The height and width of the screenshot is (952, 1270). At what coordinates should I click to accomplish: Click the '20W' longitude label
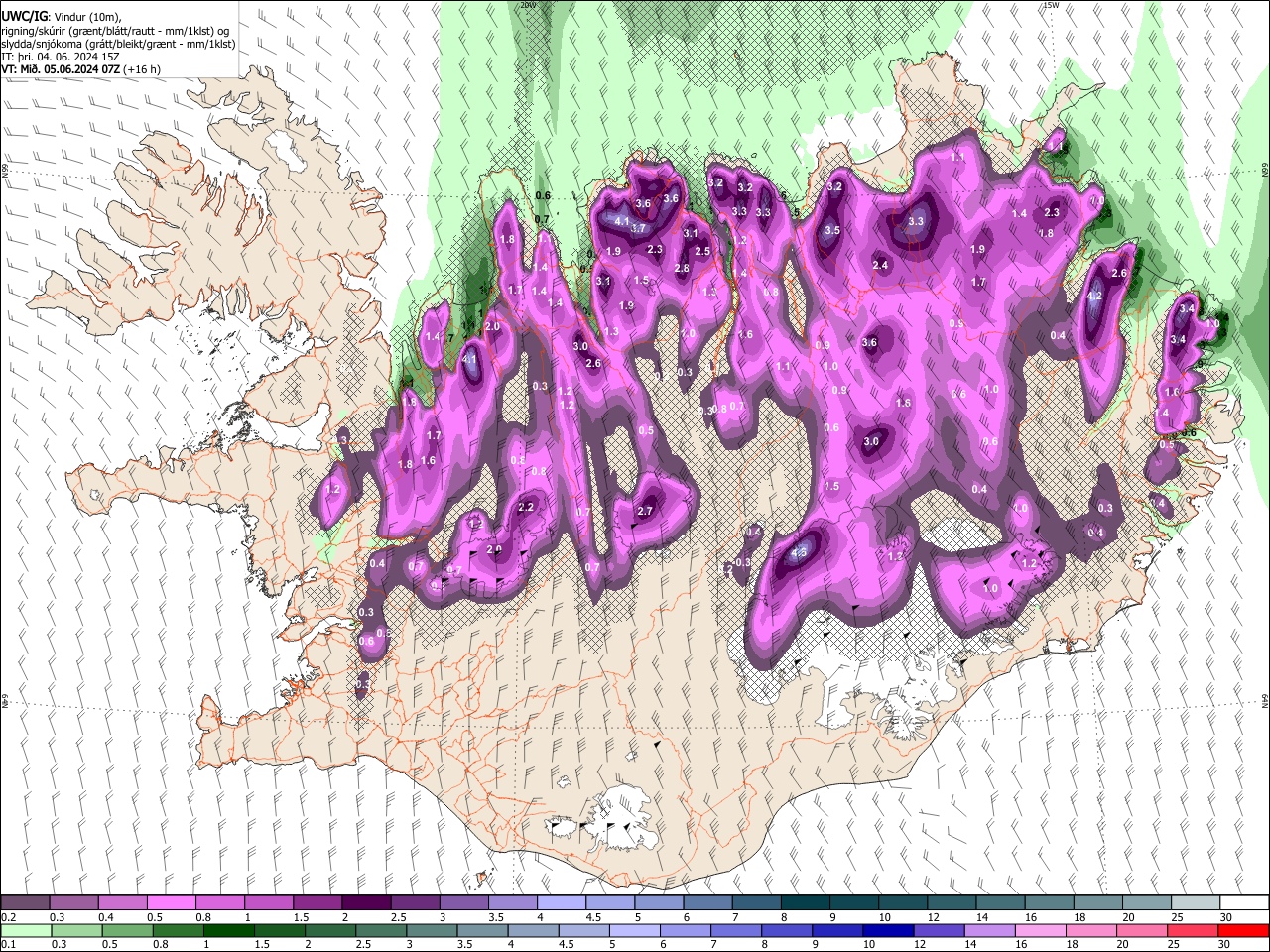click(x=527, y=5)
